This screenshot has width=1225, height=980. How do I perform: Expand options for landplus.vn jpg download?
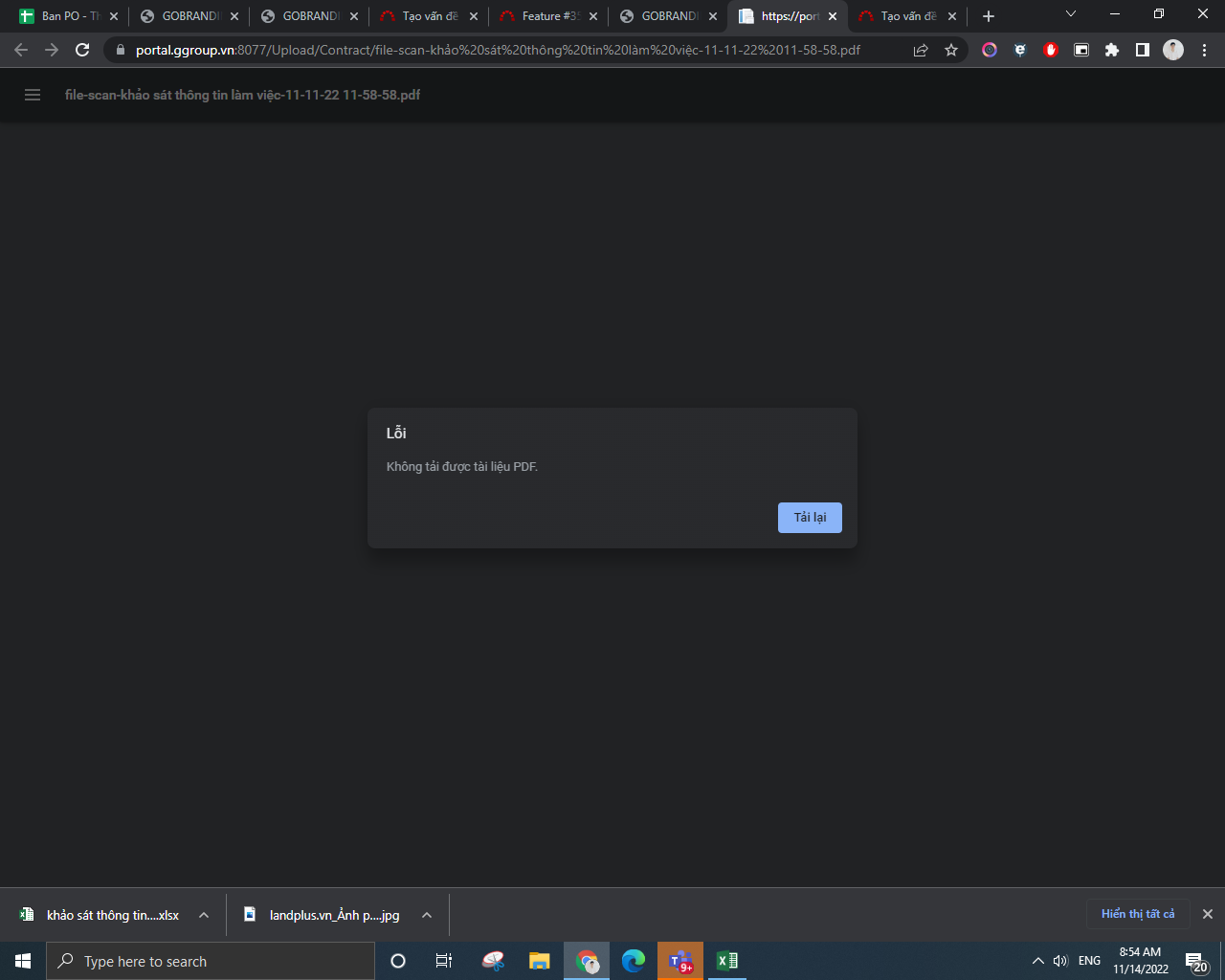[x=427, y=915]
